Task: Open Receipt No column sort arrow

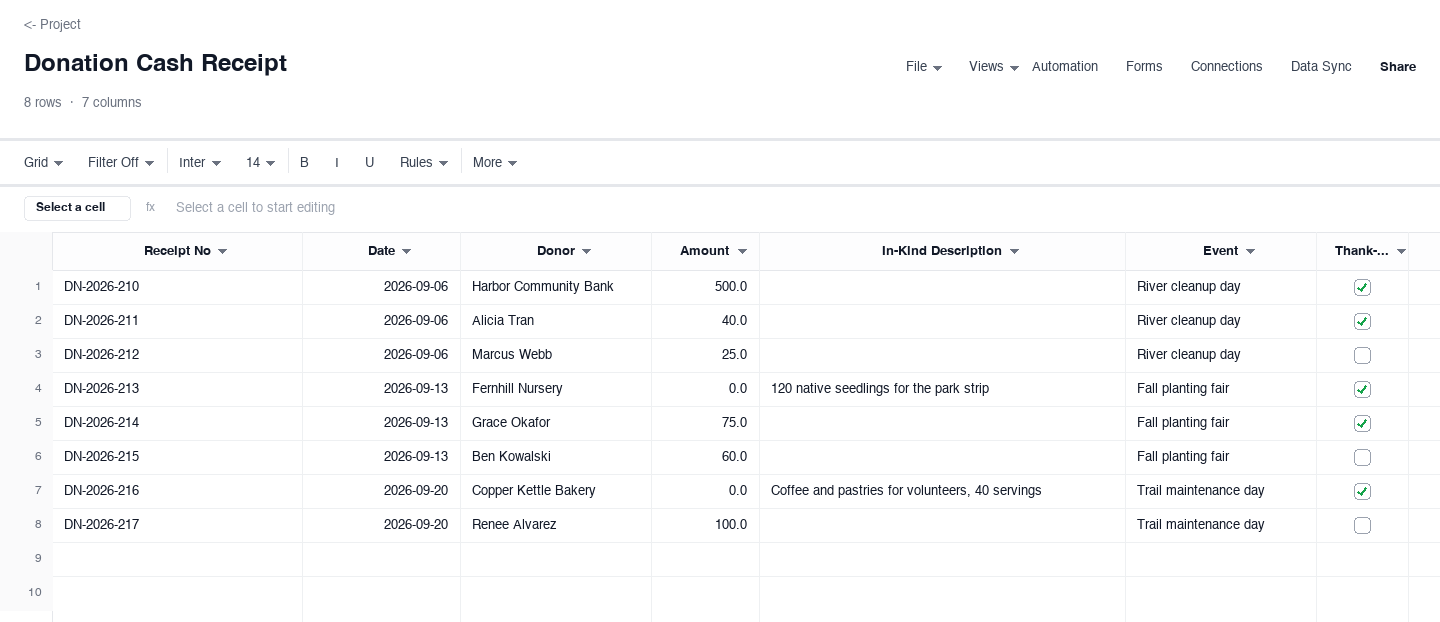Action: pyautogui.click(x=223, y=251)
